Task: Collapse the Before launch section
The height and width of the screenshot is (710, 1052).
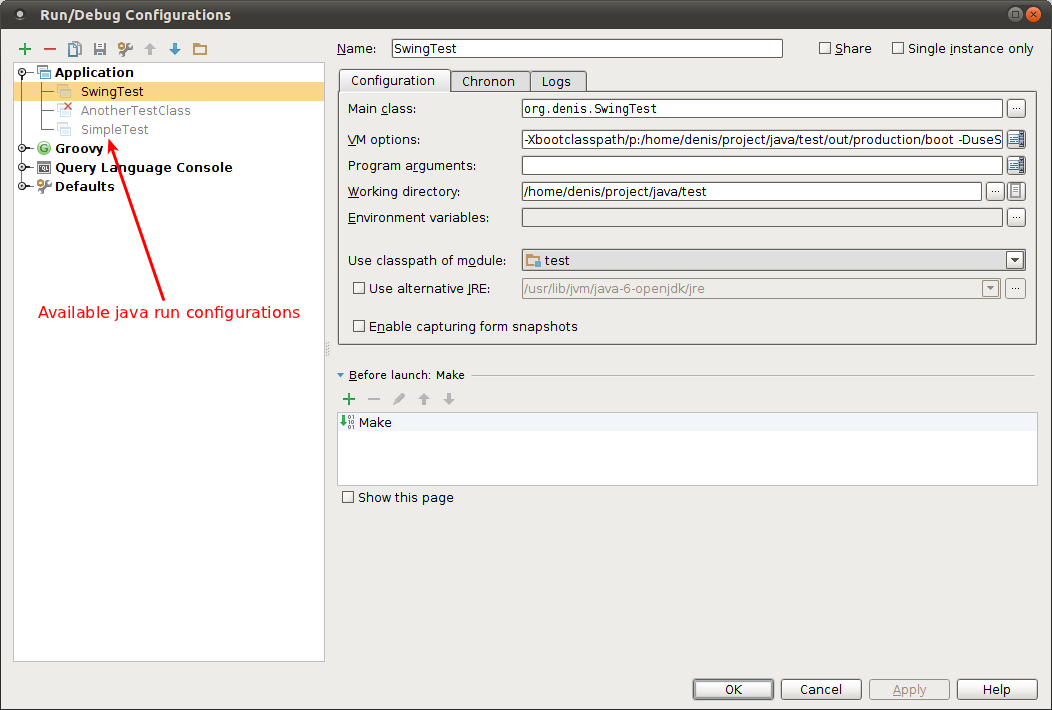Action: (341, 375)
